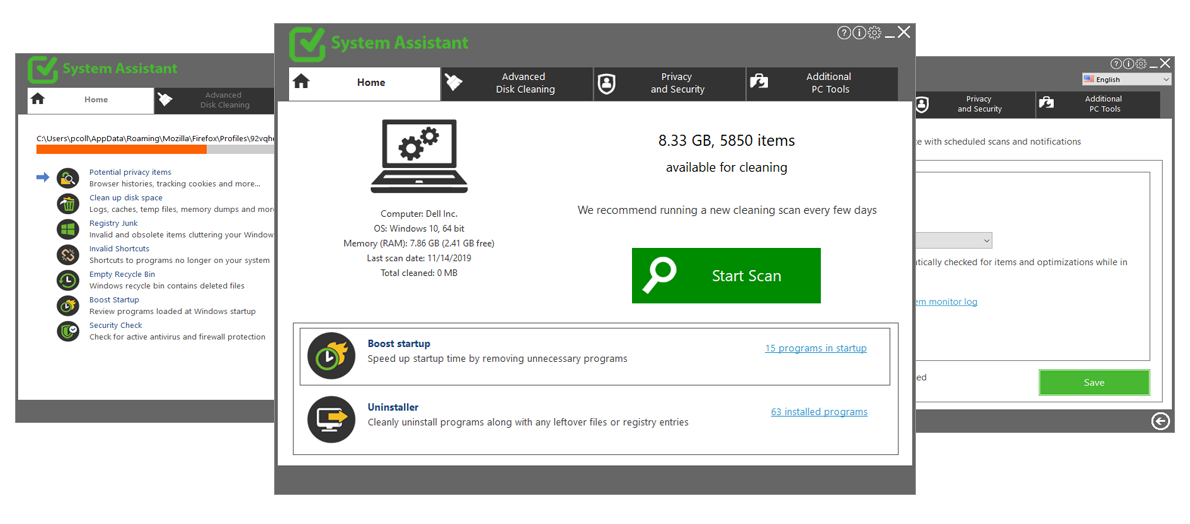Click Empty Recycle Bin text in left window
This screenshot has width=1190, height=524.
point(122,274)
